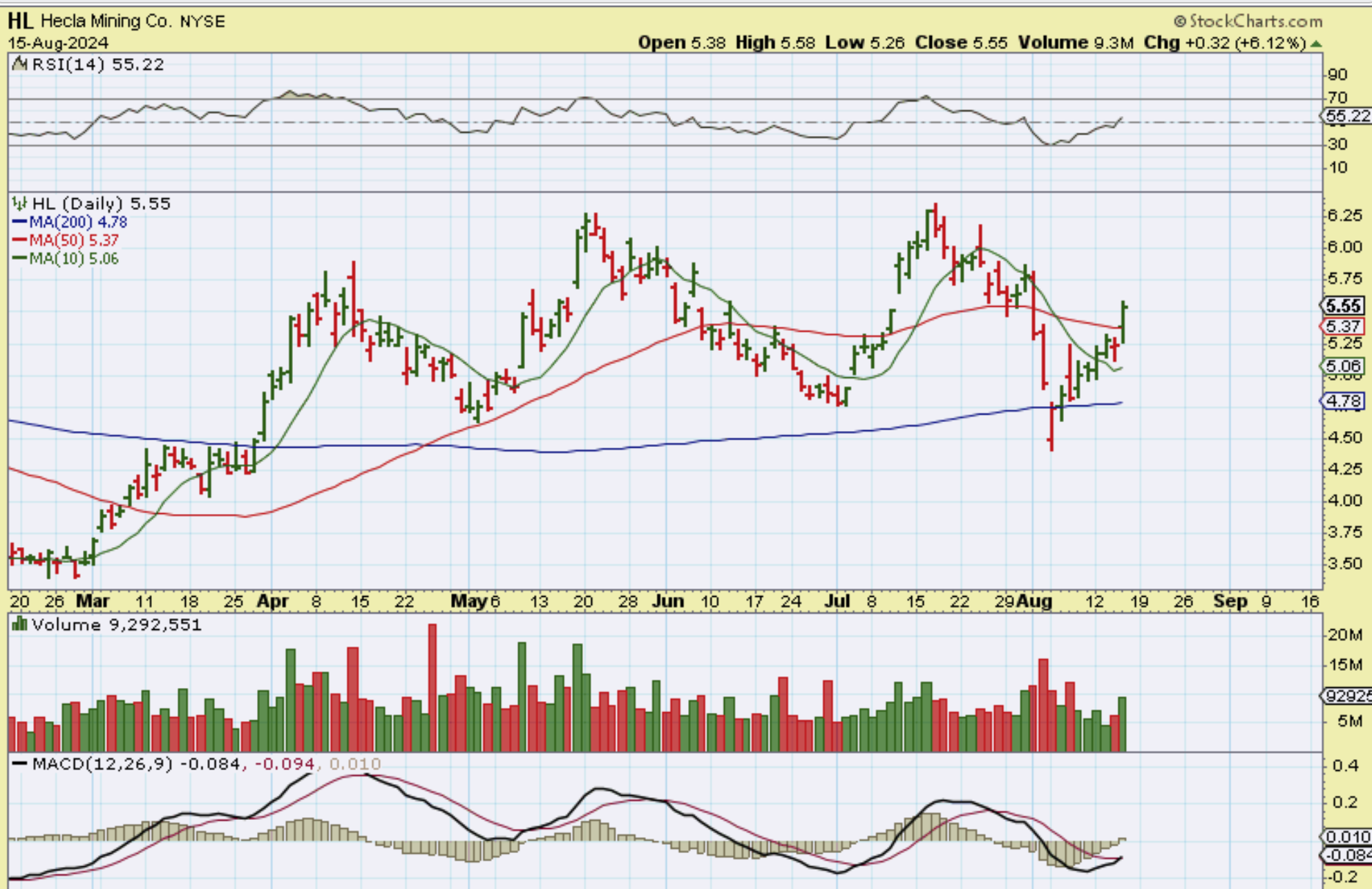Click the 55.22 RSI value axis label
This screenshot has height=889, width=1372.
click(x=1347, y=116)
